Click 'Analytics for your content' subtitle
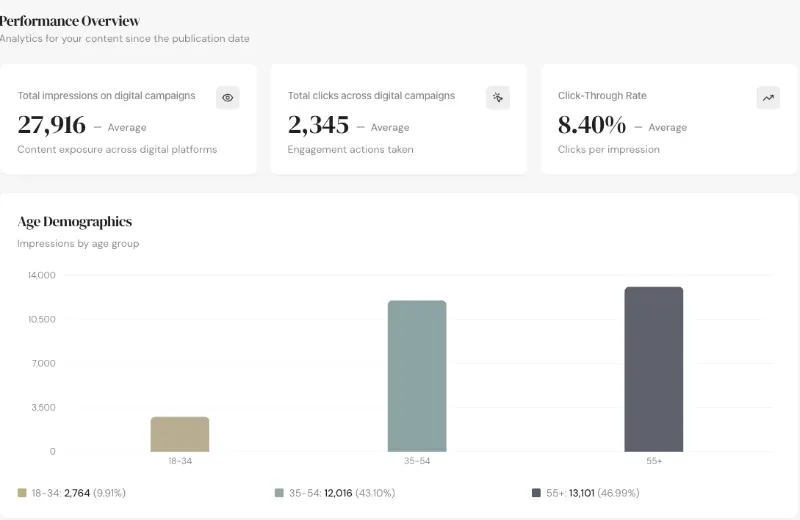 (124, 39)
